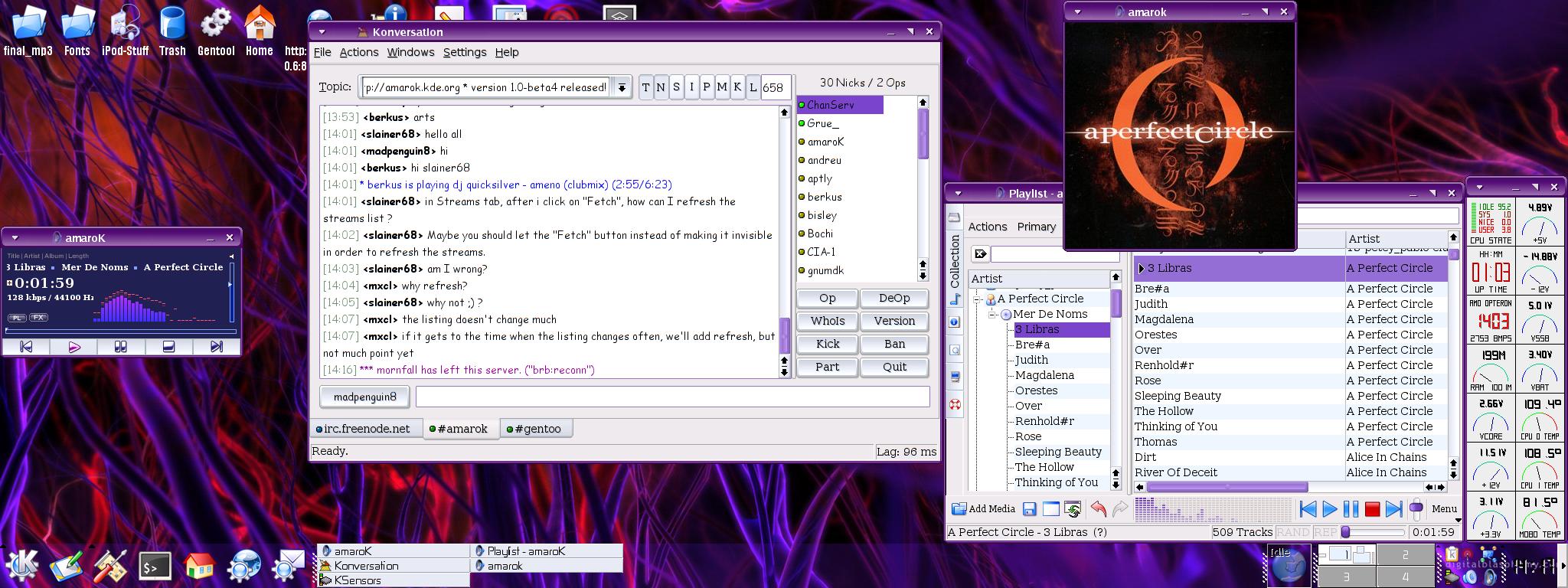Click KSensors in the taskbar
Viewport: 1568px width, 588px height.
coord(394,580)
